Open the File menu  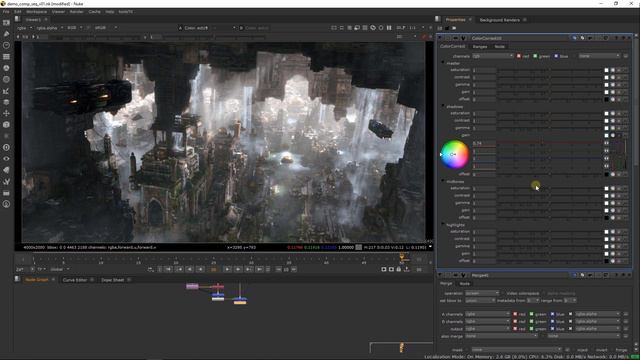[x=6, y=12]
